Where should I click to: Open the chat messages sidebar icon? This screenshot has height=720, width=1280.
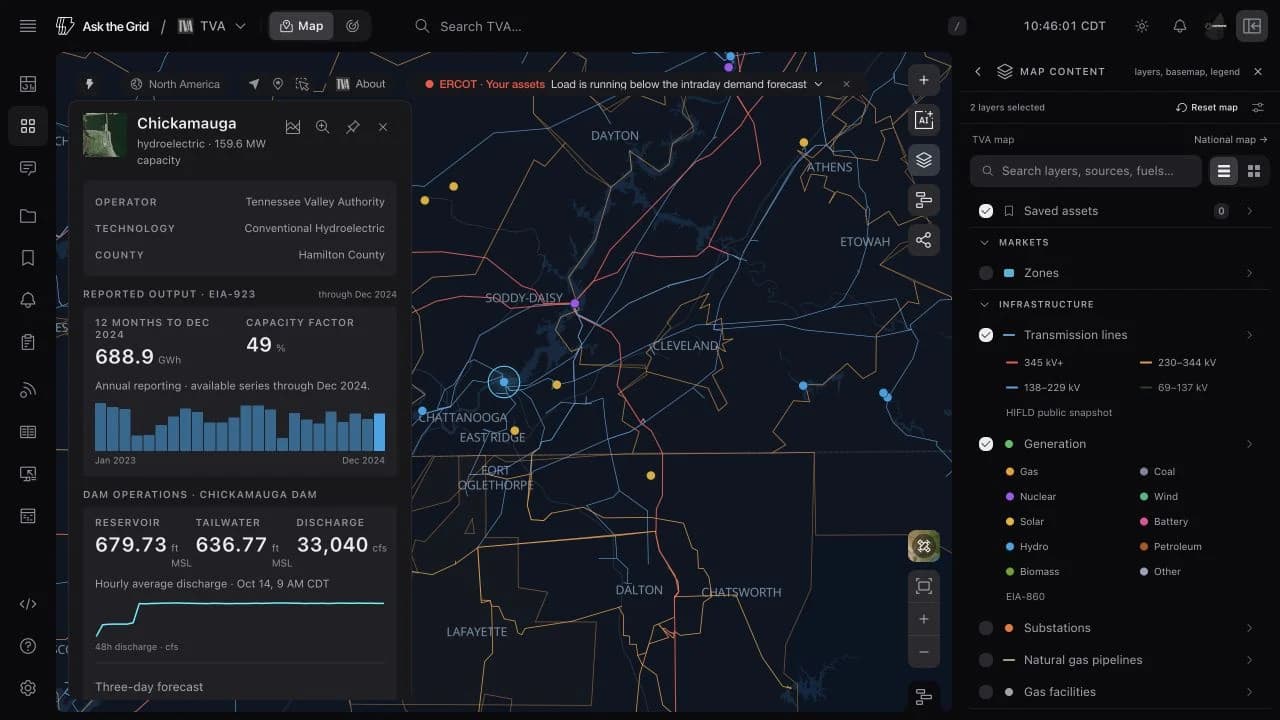coord(28,168)
